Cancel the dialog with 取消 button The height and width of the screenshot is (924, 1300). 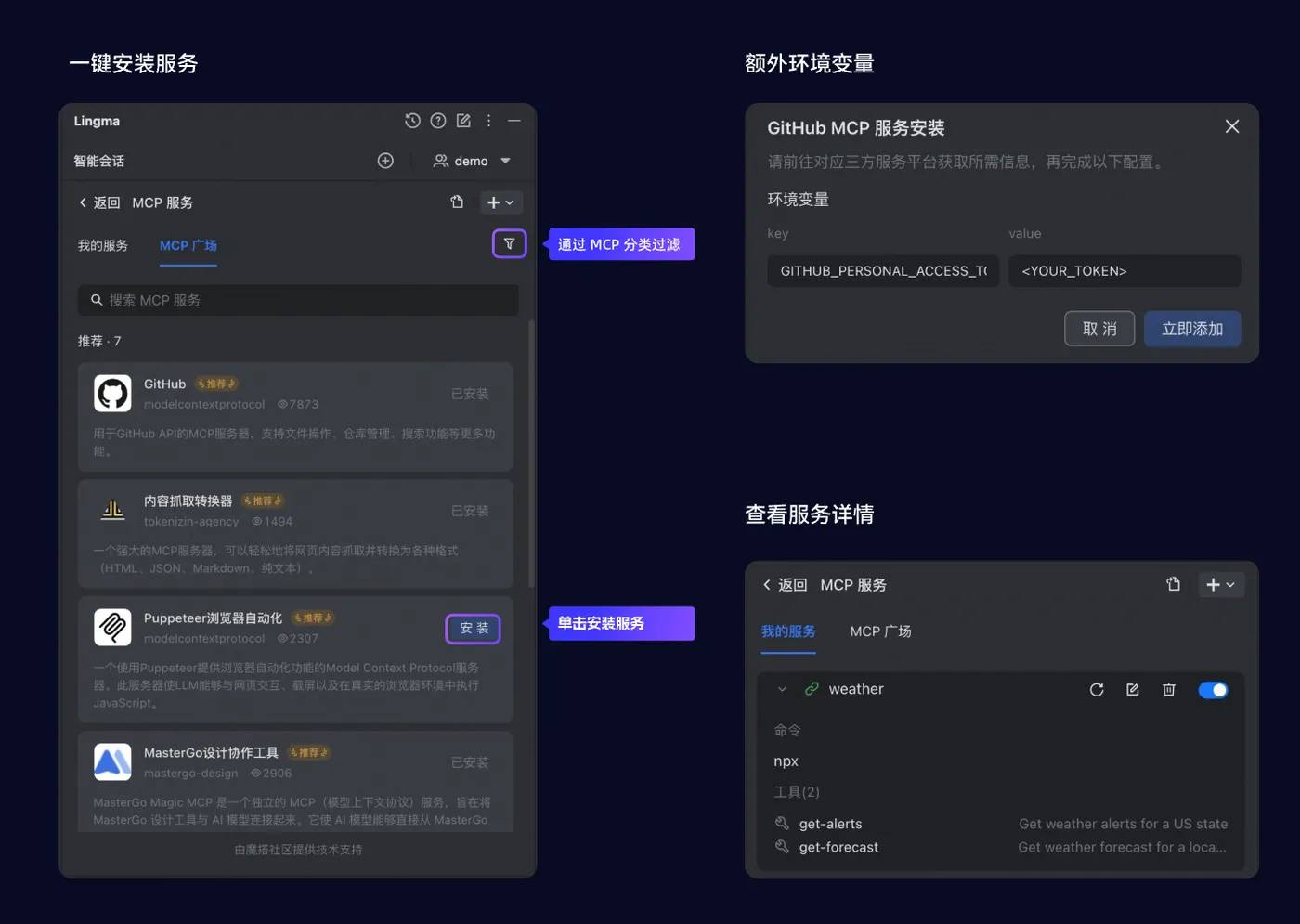(1099, 329)
